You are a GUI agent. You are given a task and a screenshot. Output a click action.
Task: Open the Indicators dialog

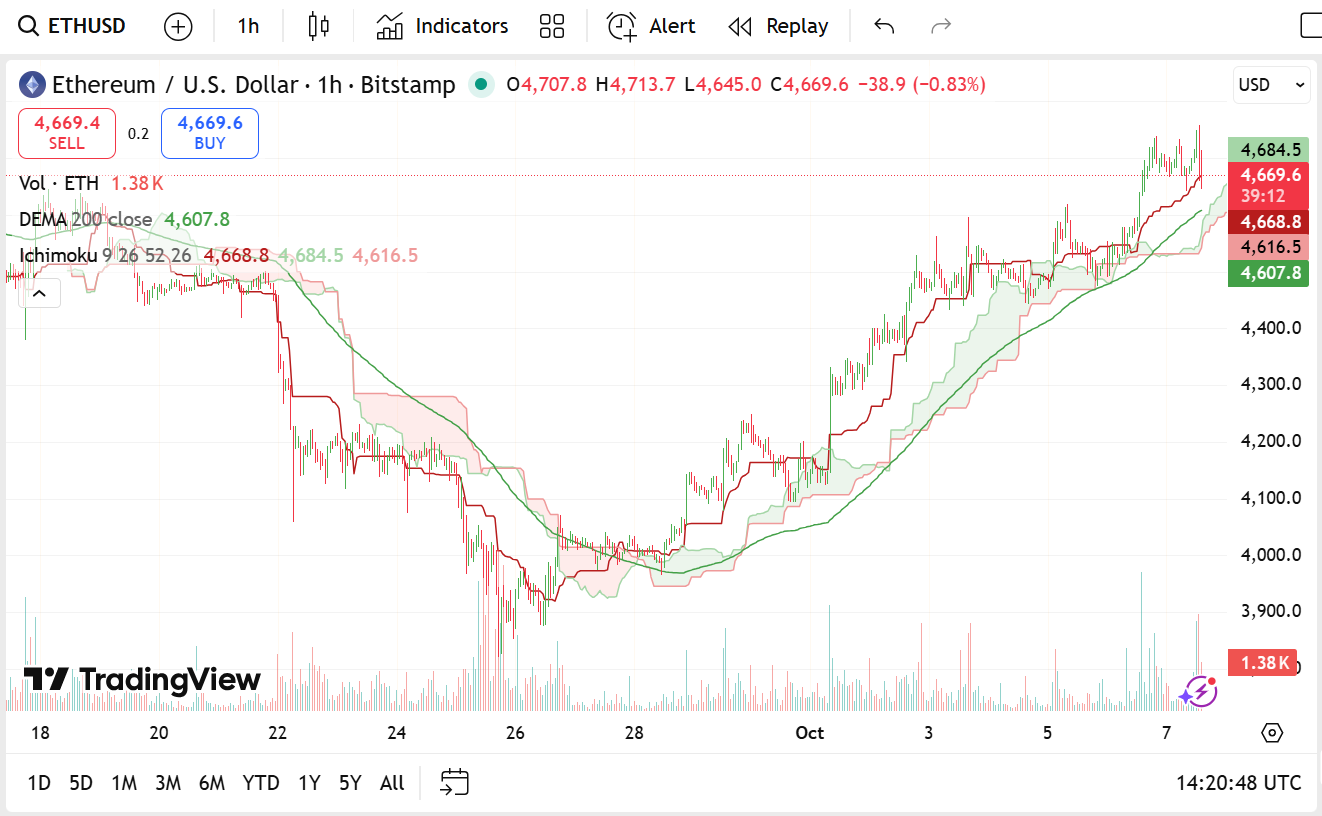pos(442,26)
